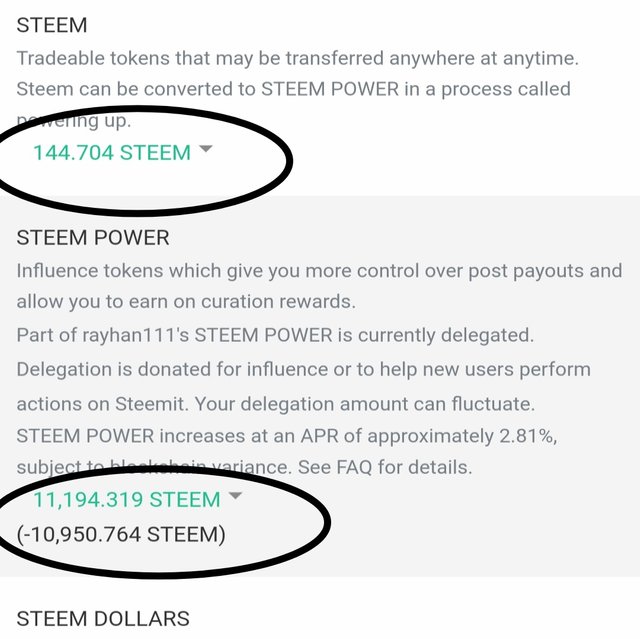Image resolution: width=640 pixels, height=639 pixels.
Task: Click the "Tradeable tokens that may be transferred" line
Action: (298, 58)
